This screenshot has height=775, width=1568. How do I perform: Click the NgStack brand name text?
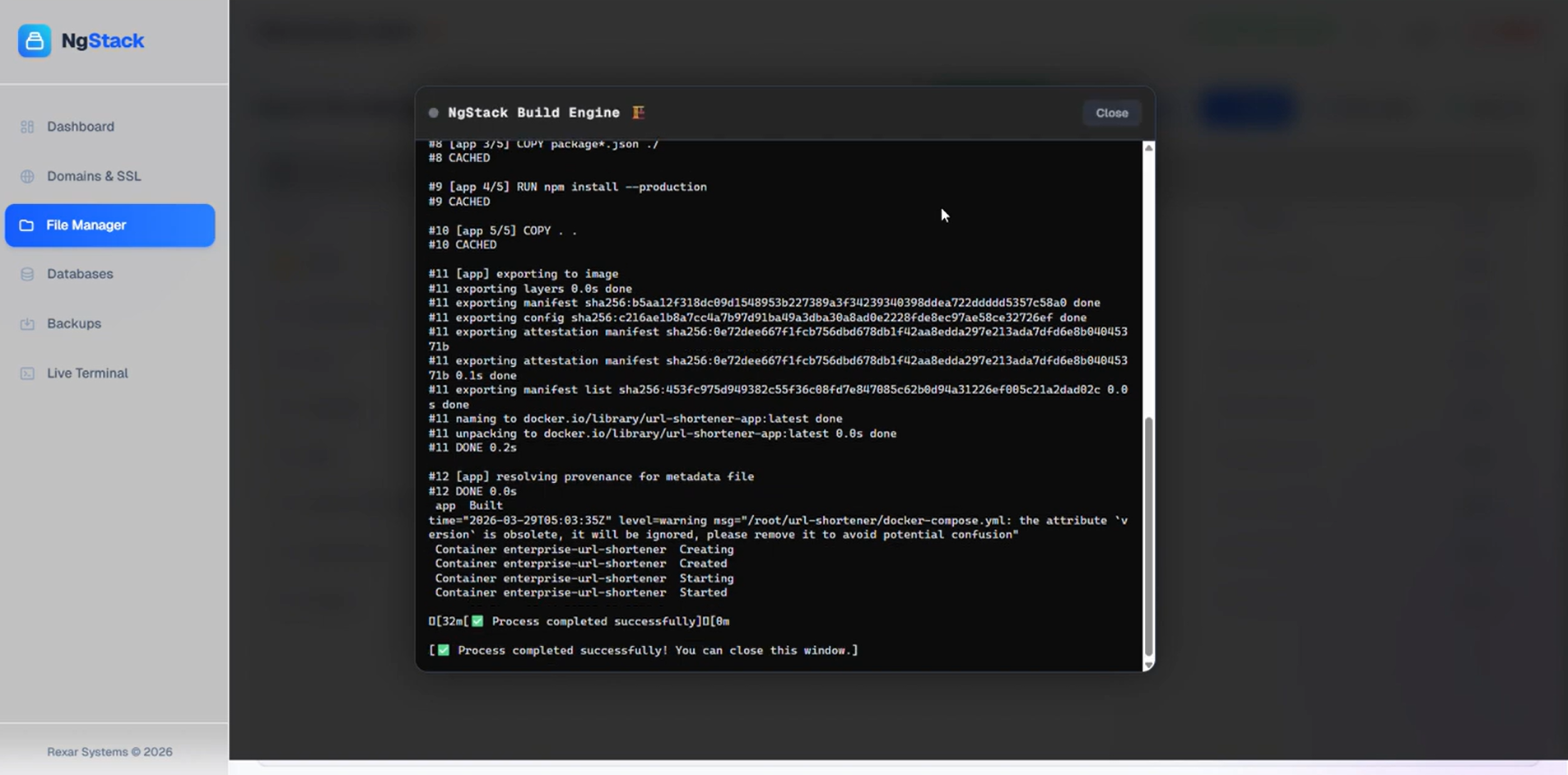[103, 40]
